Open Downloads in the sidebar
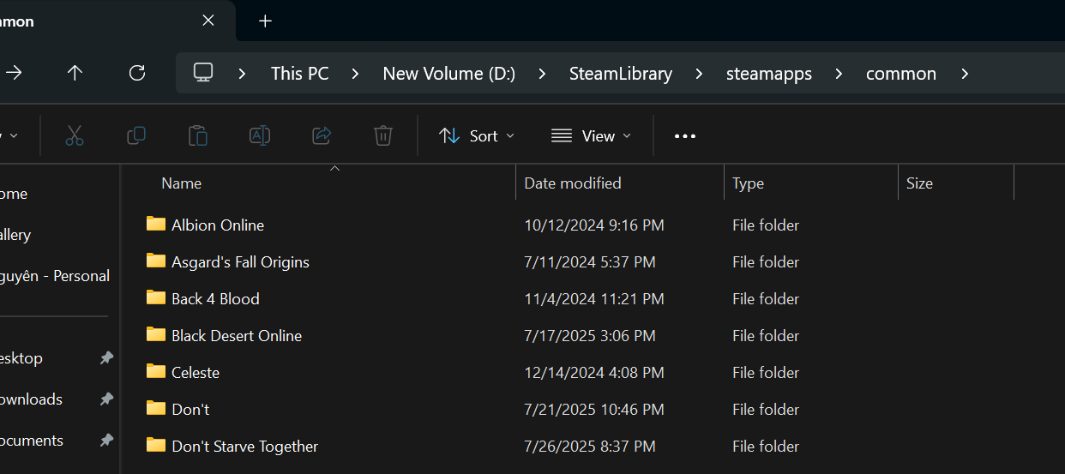The height and width of the screenshot is (474, 1065). (31, 399)
